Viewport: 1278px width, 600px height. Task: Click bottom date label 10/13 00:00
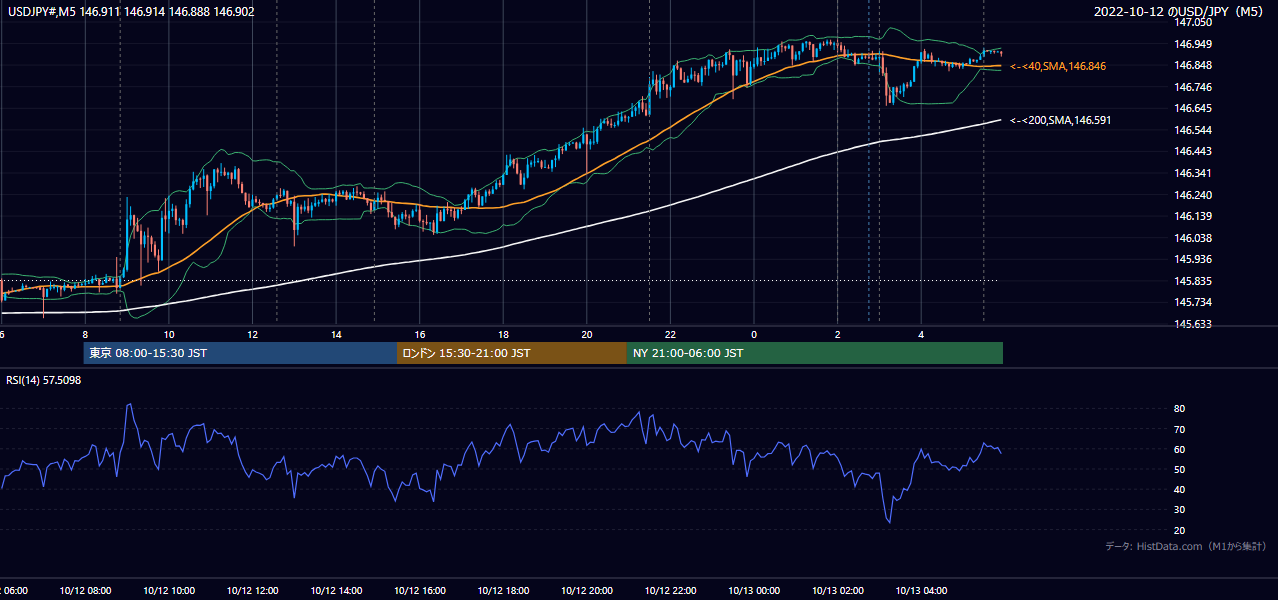(754, 591)
